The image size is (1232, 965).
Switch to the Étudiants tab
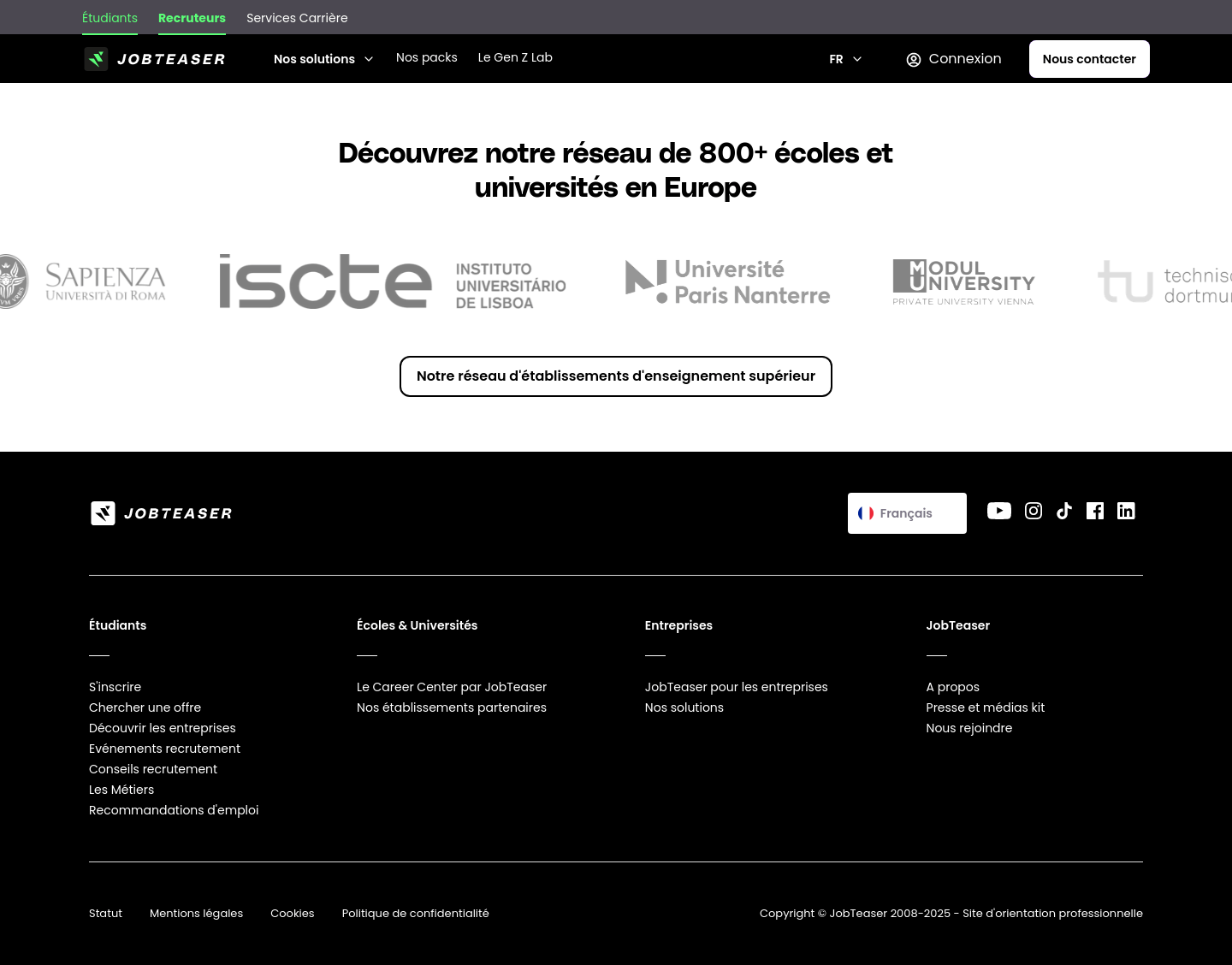(110, 18)
